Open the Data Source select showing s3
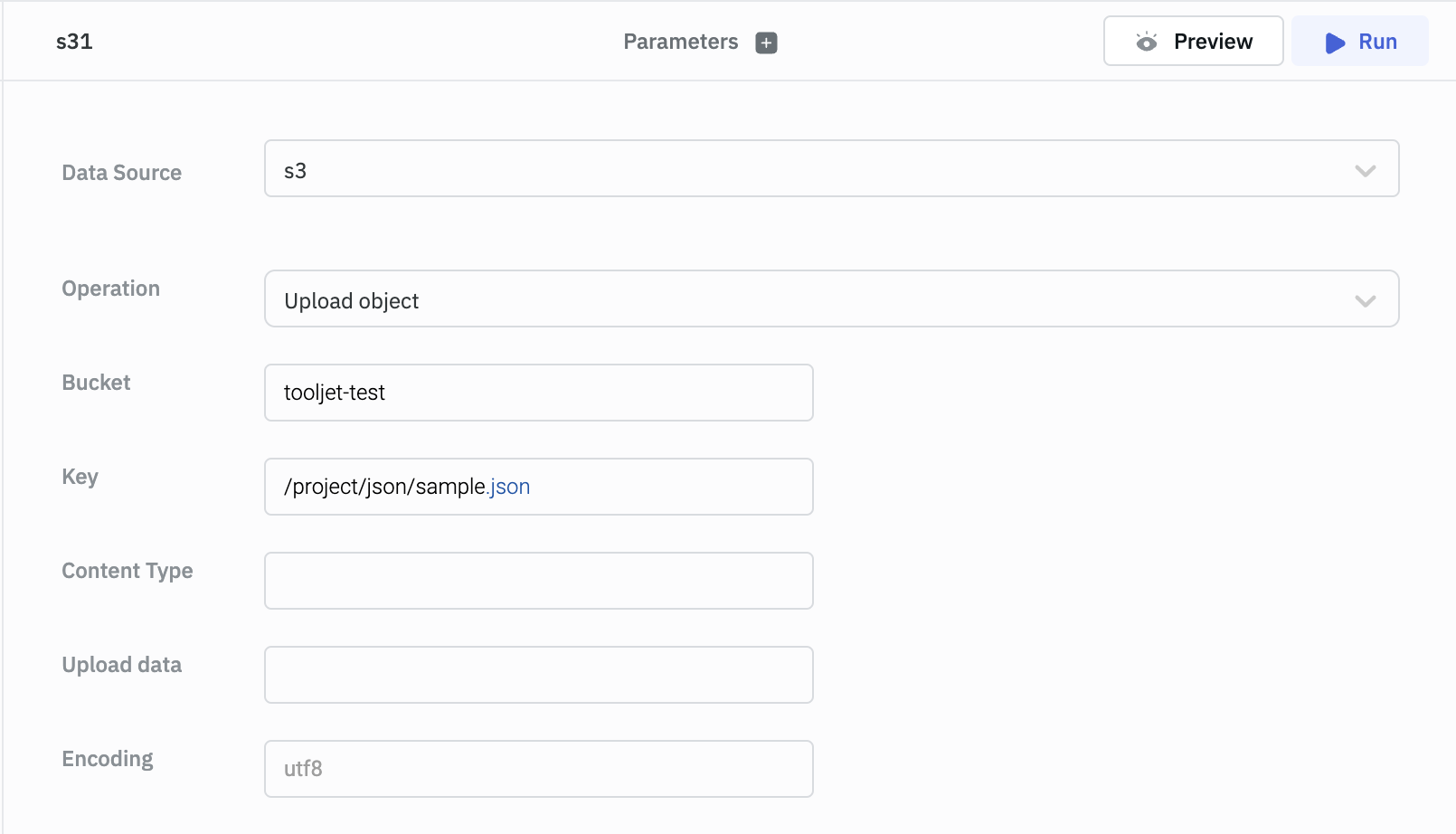 [x=814, y=169]
